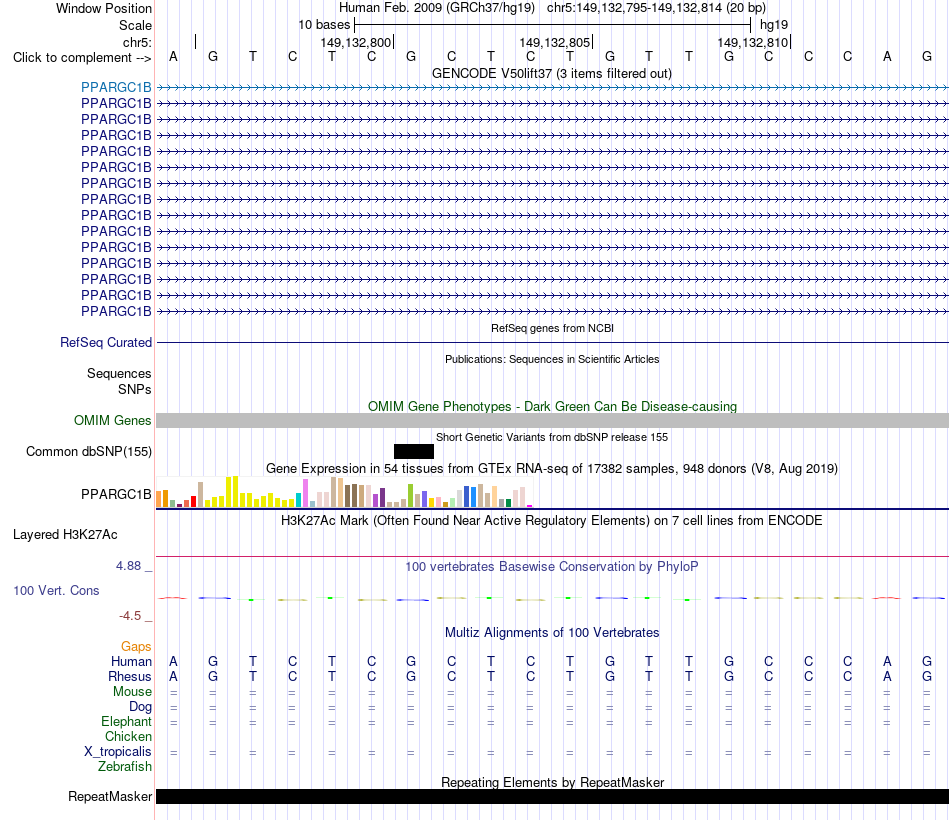Open 'RefSeq genes from NCBI' track title
Image resolution: width=950 pixels, height=820 pixels.
(552, 328)
